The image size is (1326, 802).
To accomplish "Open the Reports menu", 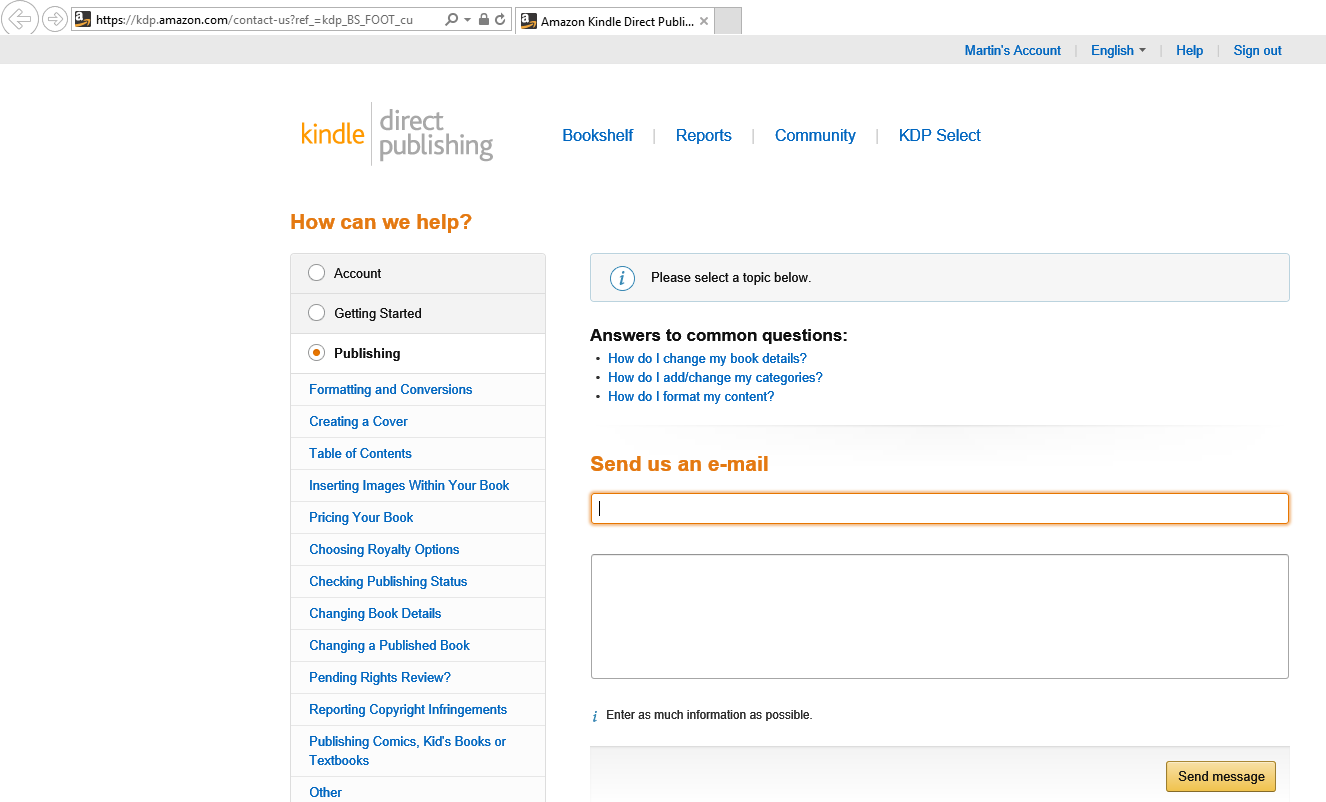I will 704,135.
